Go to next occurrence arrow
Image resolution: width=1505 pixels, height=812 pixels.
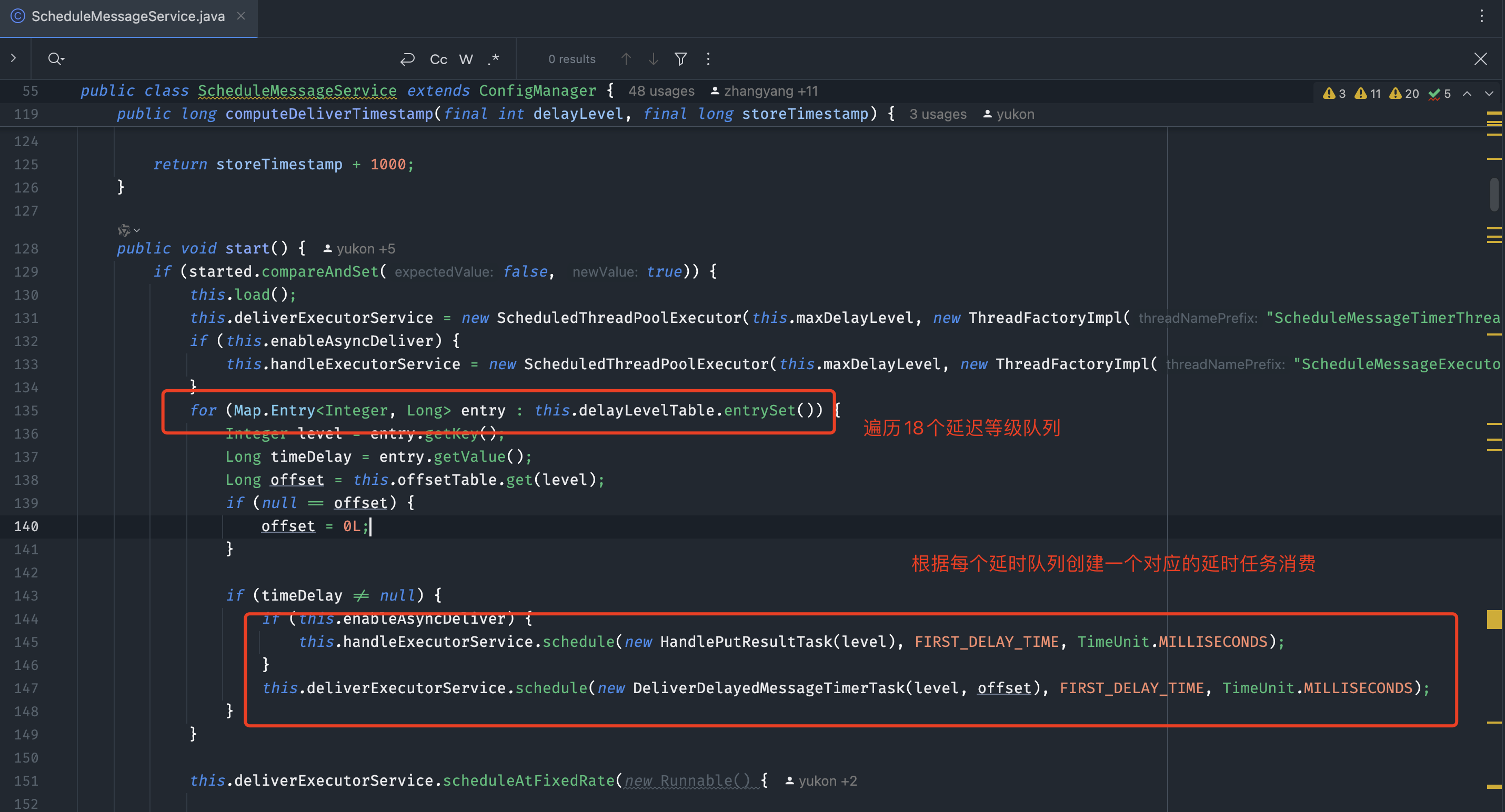pyautogui.click(x=653, y=59)
